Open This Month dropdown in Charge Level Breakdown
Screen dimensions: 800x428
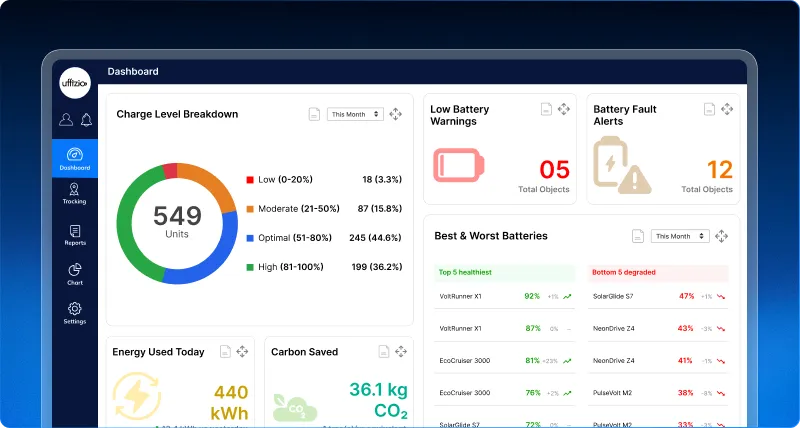pos(355,114)
